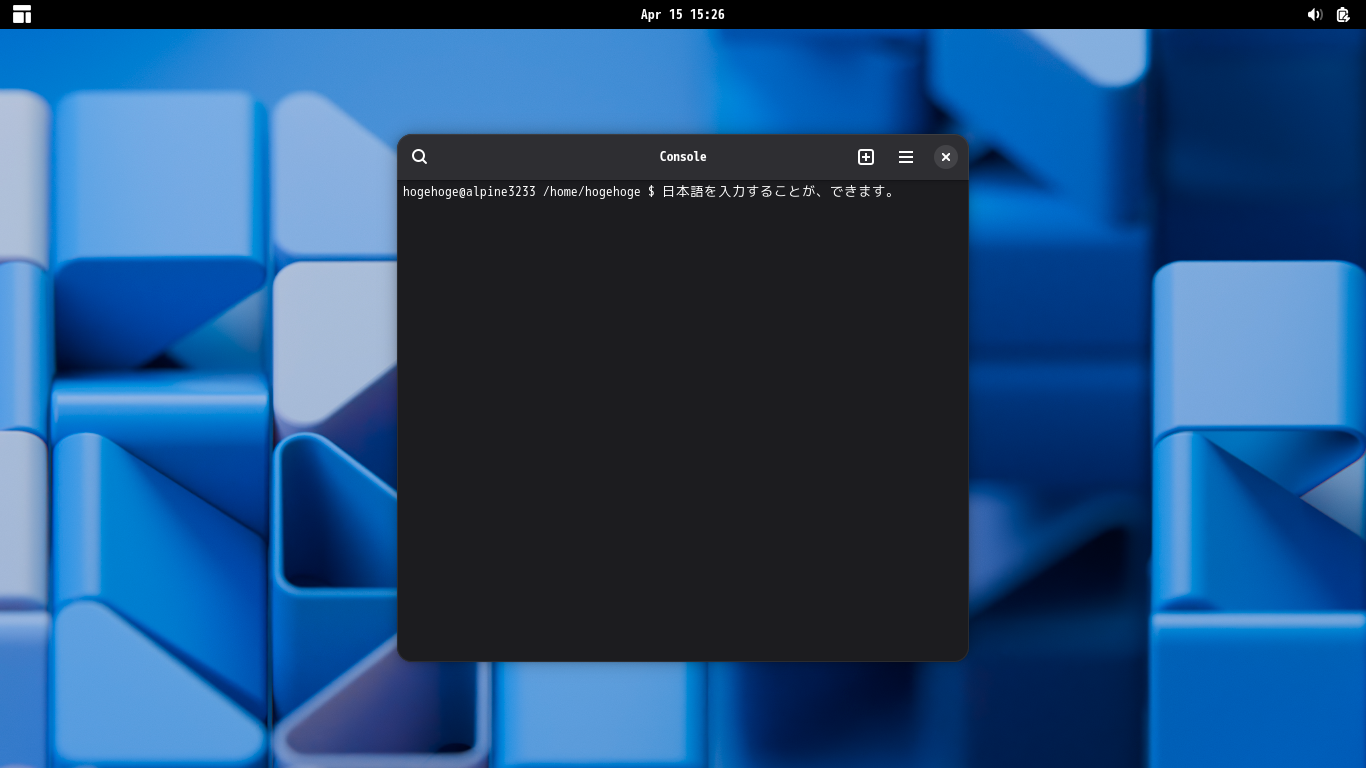
Task: Open the Console search icon
Action: pyautogui.click(x=420, y=157)
